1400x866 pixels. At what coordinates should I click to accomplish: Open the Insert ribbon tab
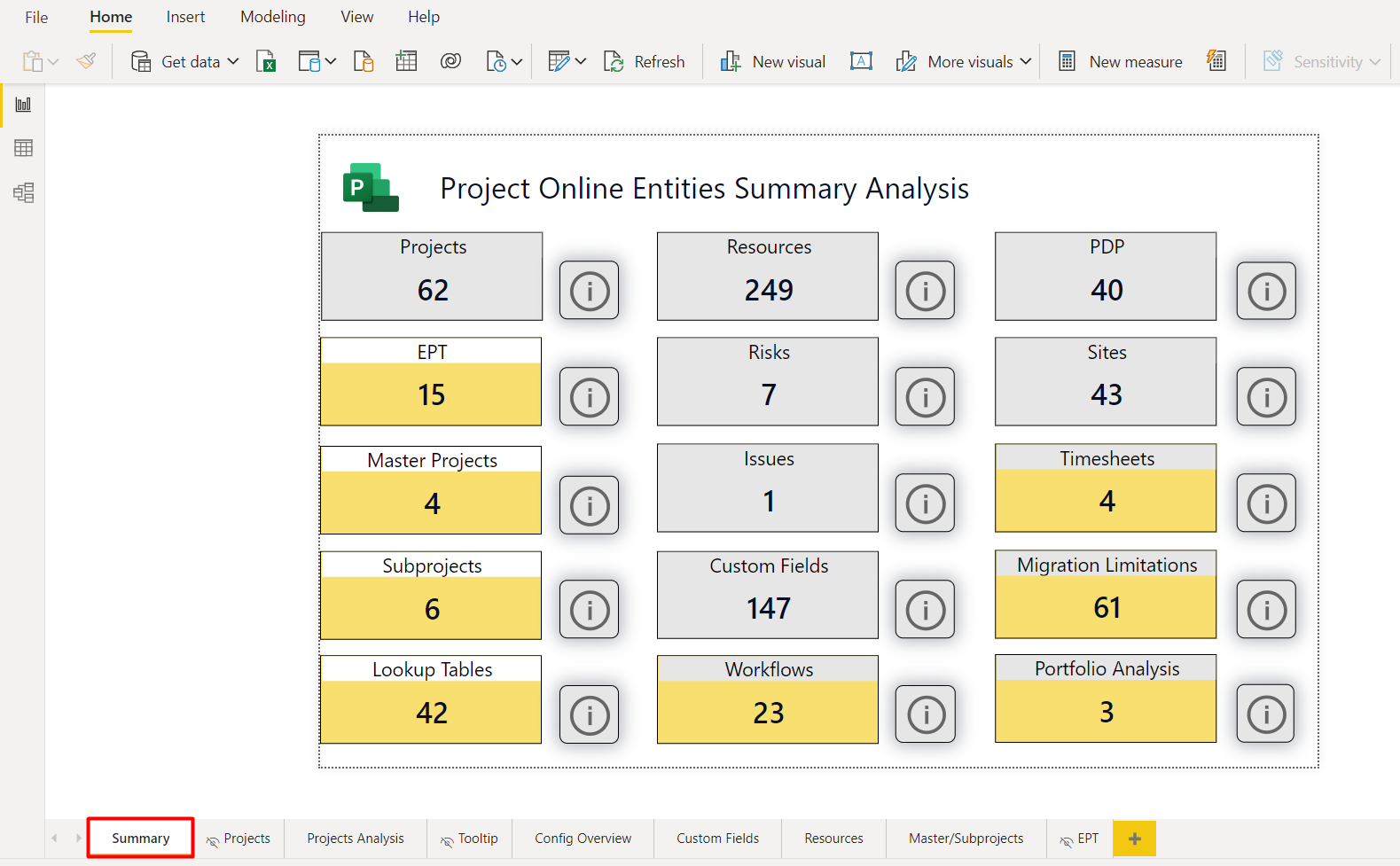[185, 17]
